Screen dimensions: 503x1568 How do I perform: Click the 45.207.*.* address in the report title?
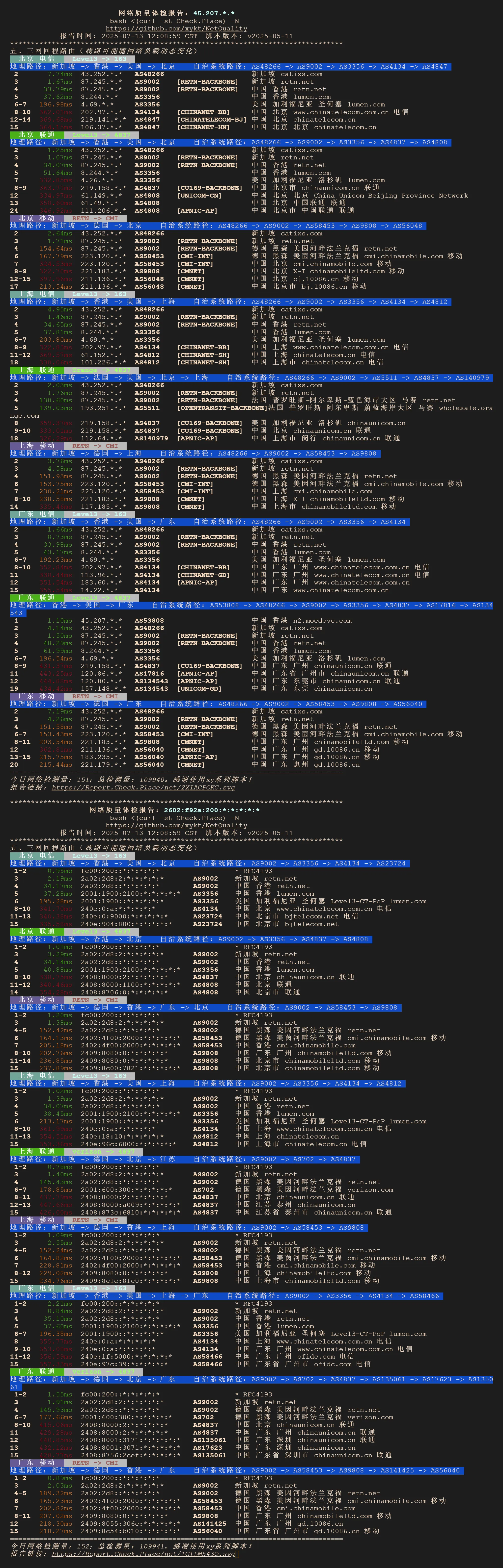tap(214, 13)
